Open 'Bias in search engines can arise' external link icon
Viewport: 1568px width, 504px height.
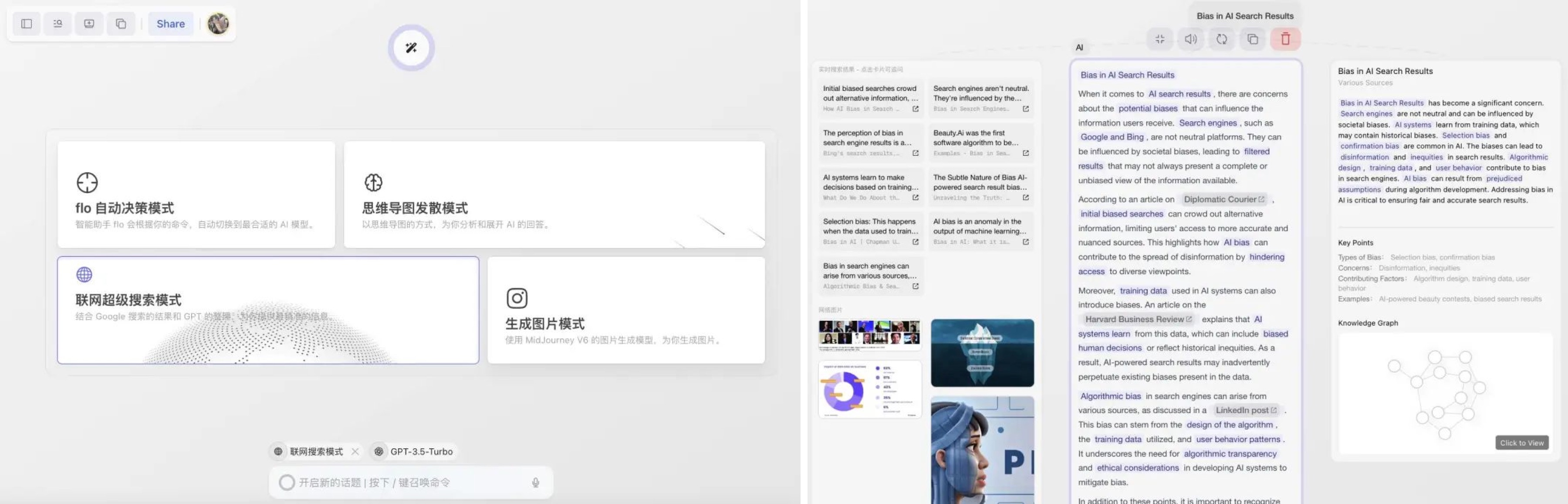[916, 286]
